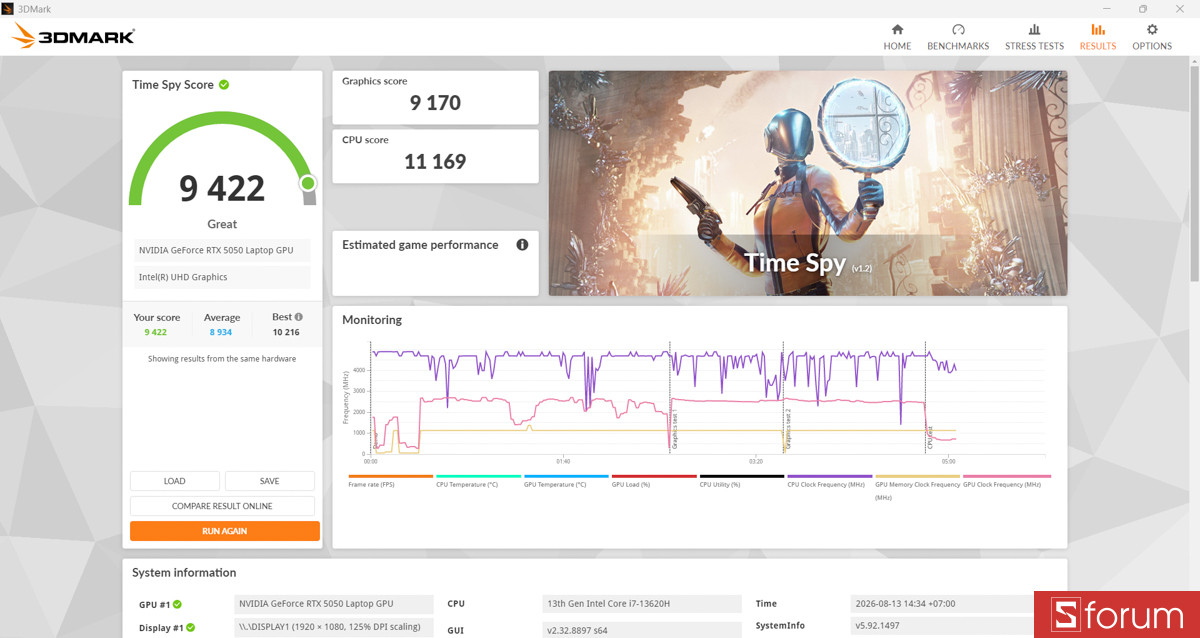1200x638 pixels.
Task: Select the RESULTS tab
Action: (1098, 37)
